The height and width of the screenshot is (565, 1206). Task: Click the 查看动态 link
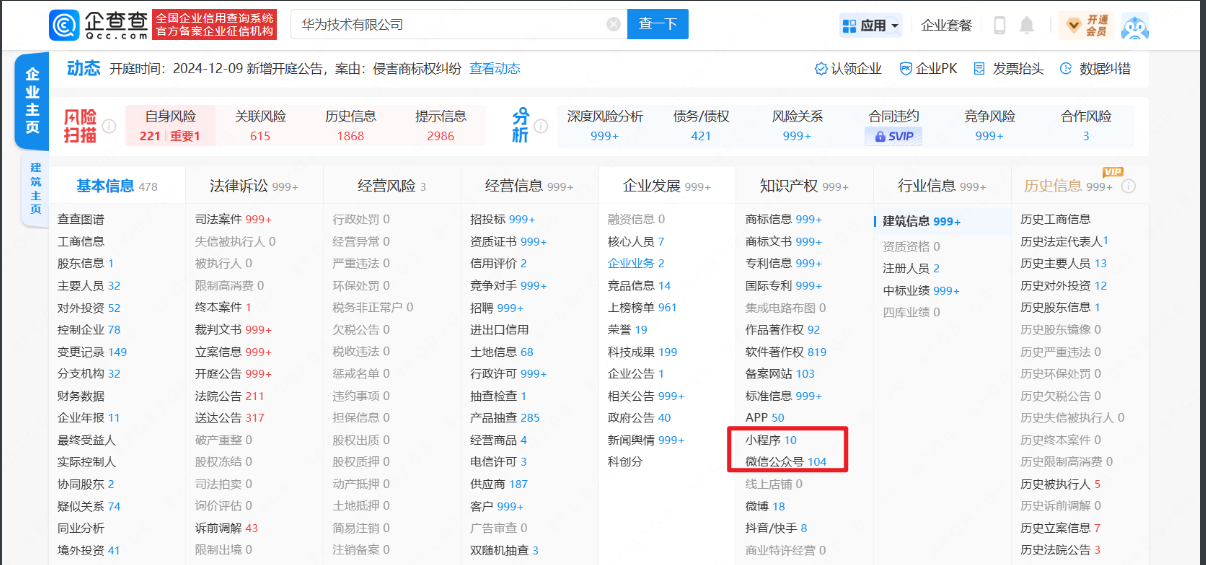pyautogui.click(x=495, y=69)
